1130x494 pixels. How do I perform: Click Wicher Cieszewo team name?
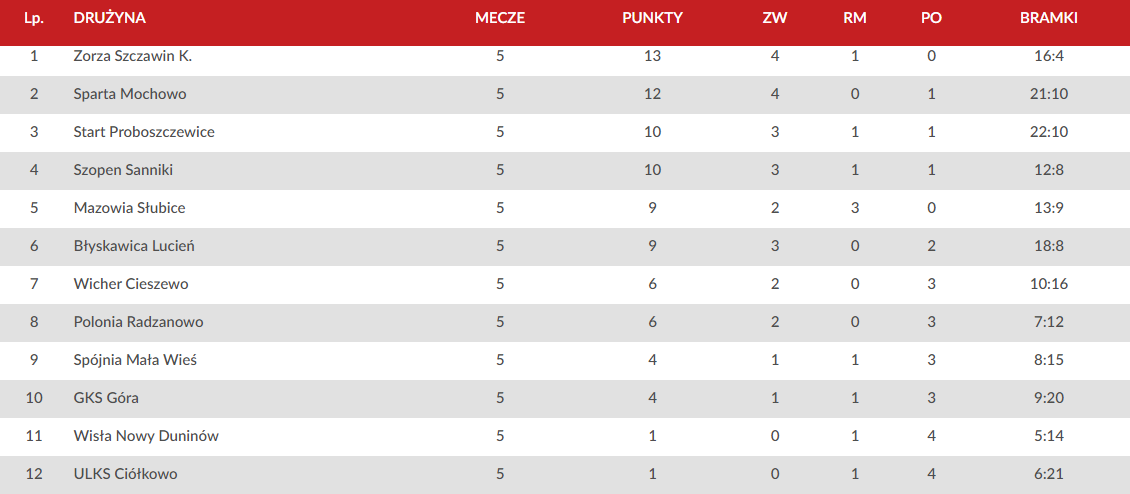tap(131, 284)
